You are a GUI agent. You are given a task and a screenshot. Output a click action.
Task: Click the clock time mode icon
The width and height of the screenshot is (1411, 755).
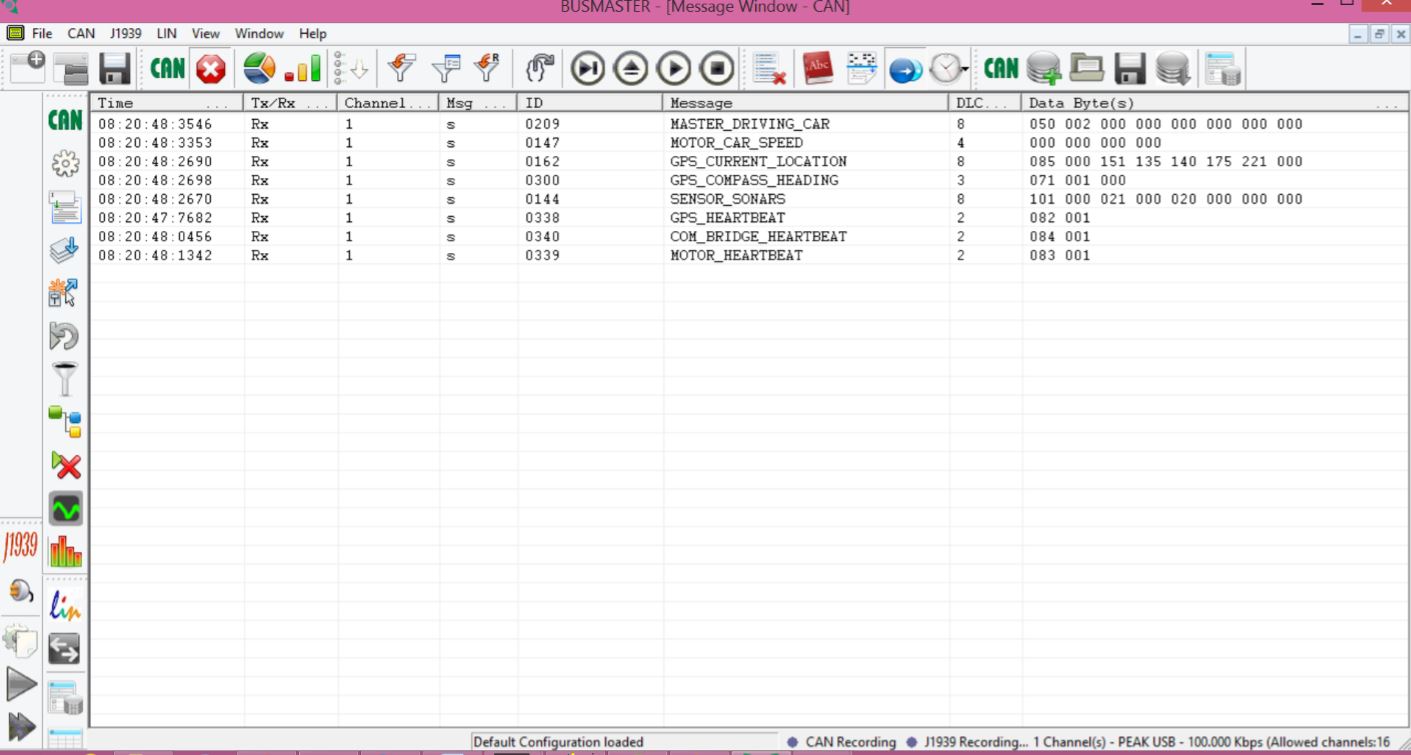click(x=944, y=68)
